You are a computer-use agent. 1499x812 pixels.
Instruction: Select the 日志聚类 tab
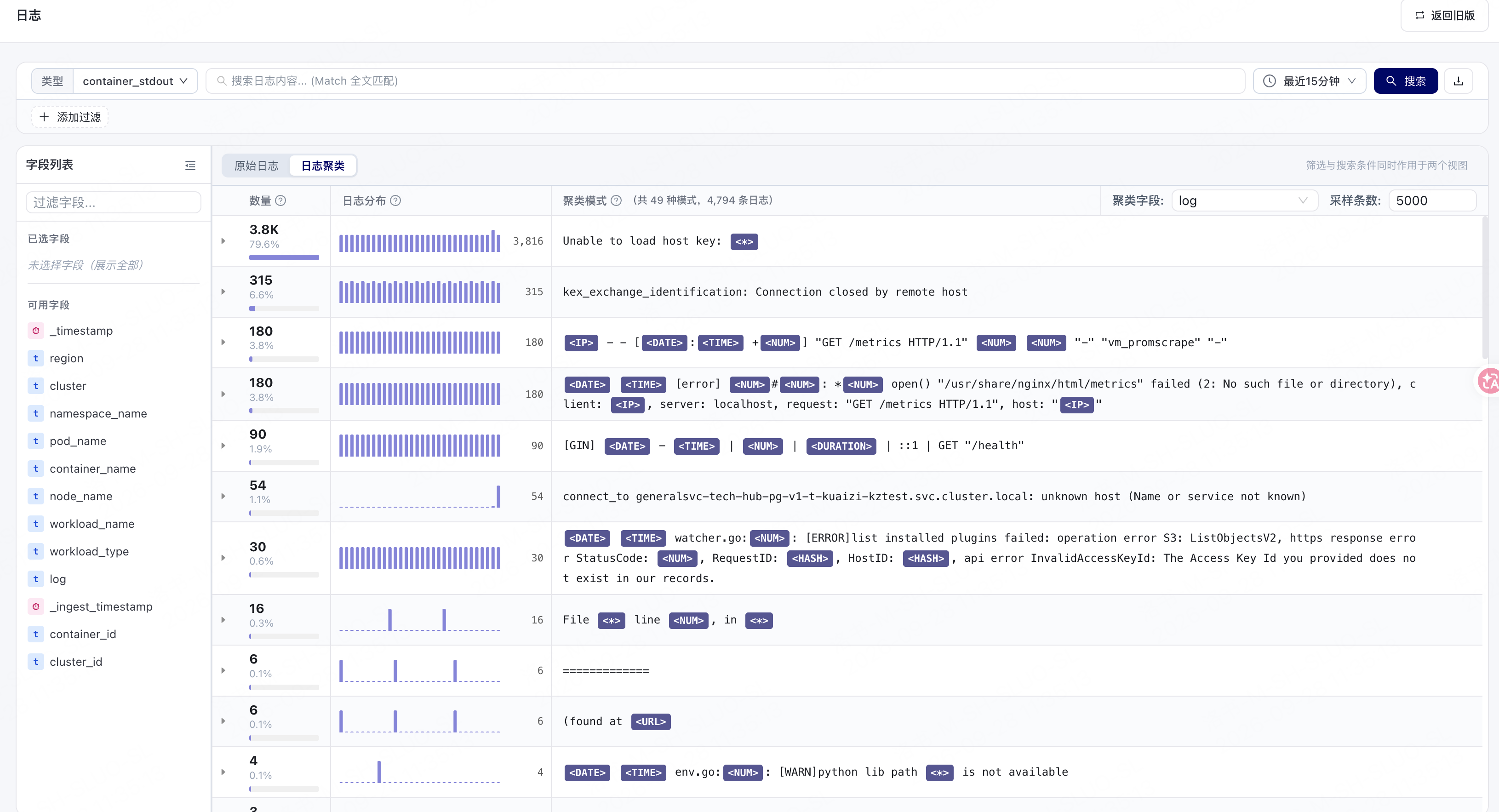pos(323,166)
